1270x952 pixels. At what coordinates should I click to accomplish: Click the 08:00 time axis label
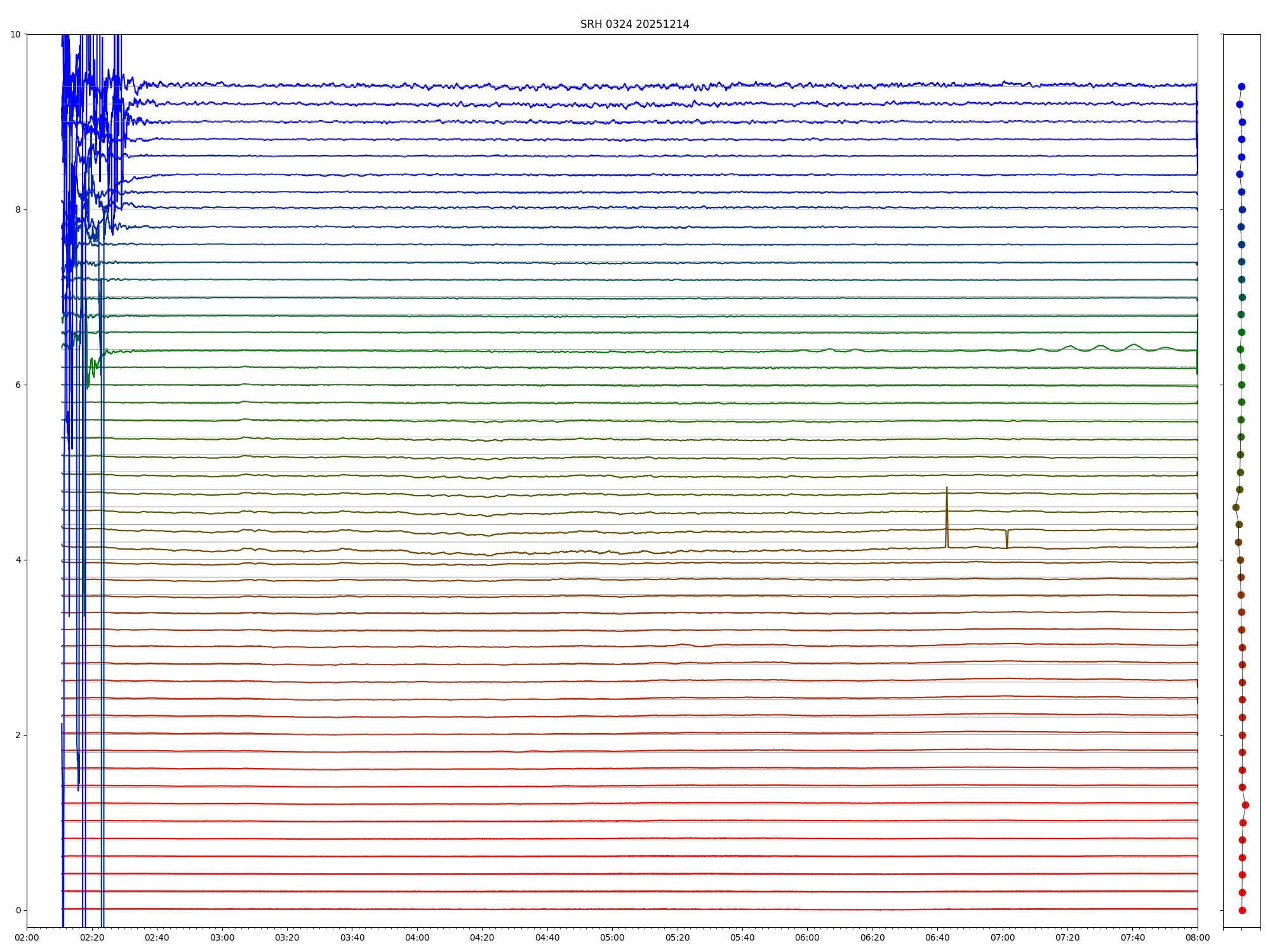click(x=1198, y=937)
